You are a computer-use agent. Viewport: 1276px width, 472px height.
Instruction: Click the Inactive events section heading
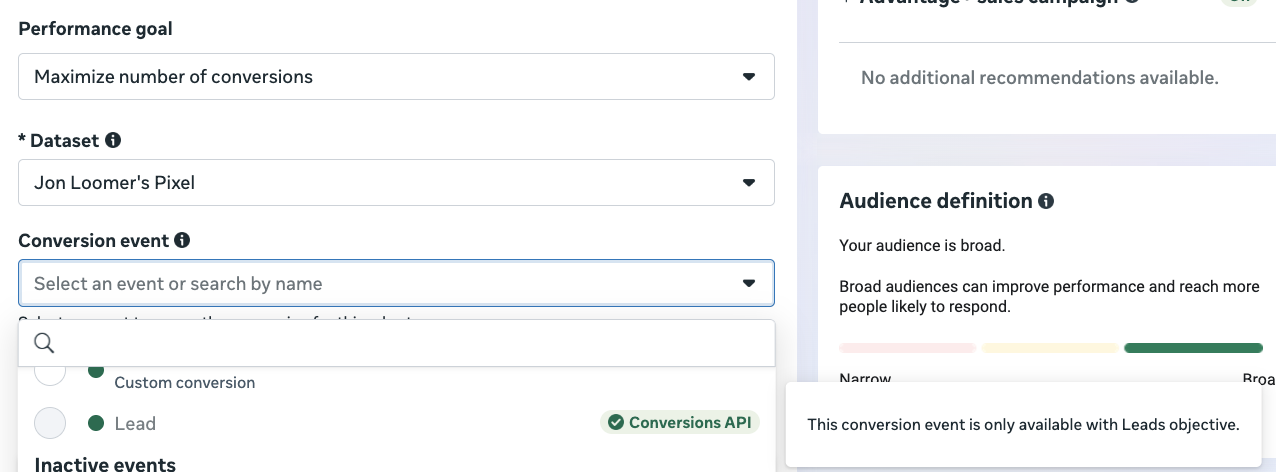[105, 464]
